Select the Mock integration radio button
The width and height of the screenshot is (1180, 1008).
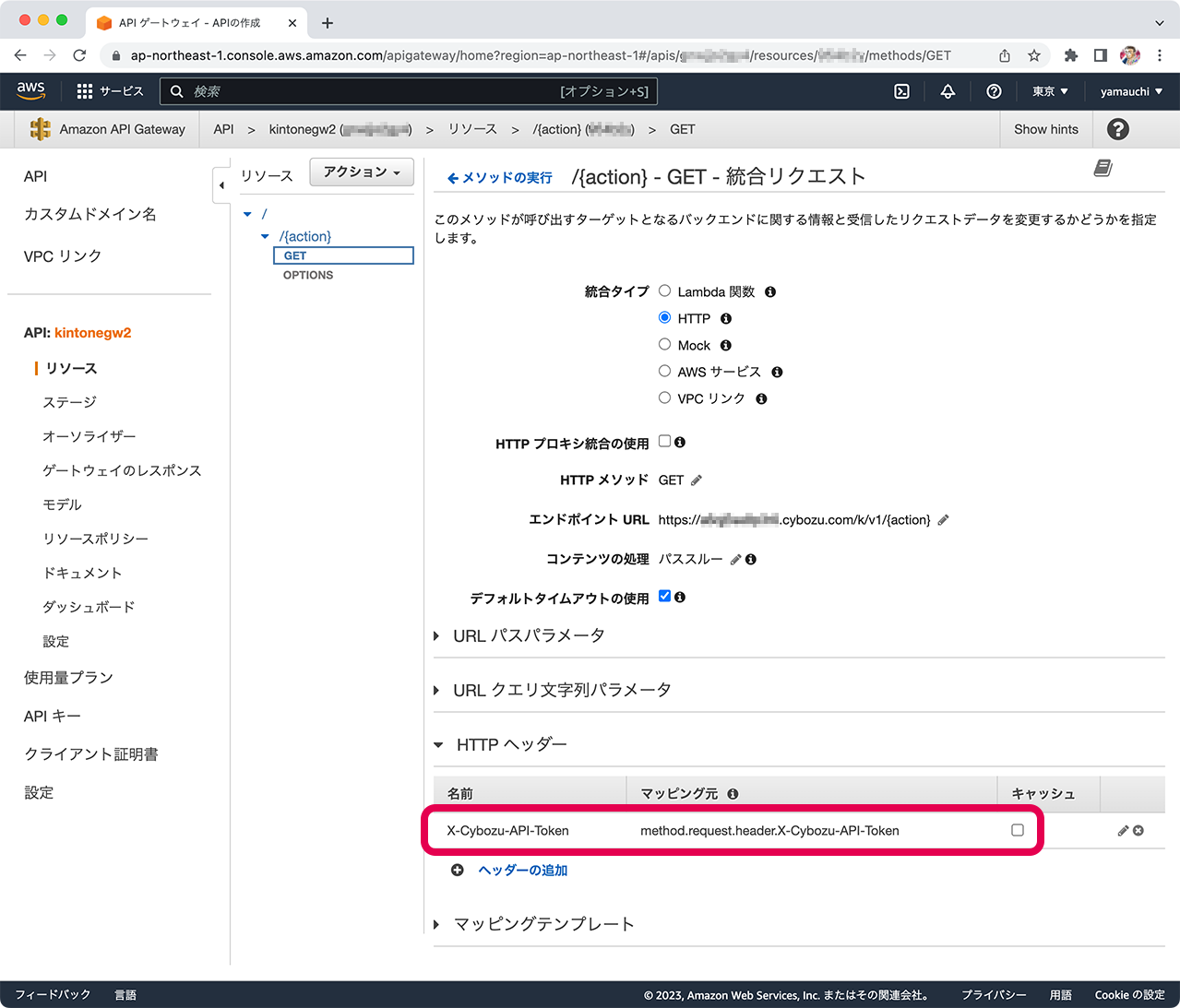(x=664, y=345)
